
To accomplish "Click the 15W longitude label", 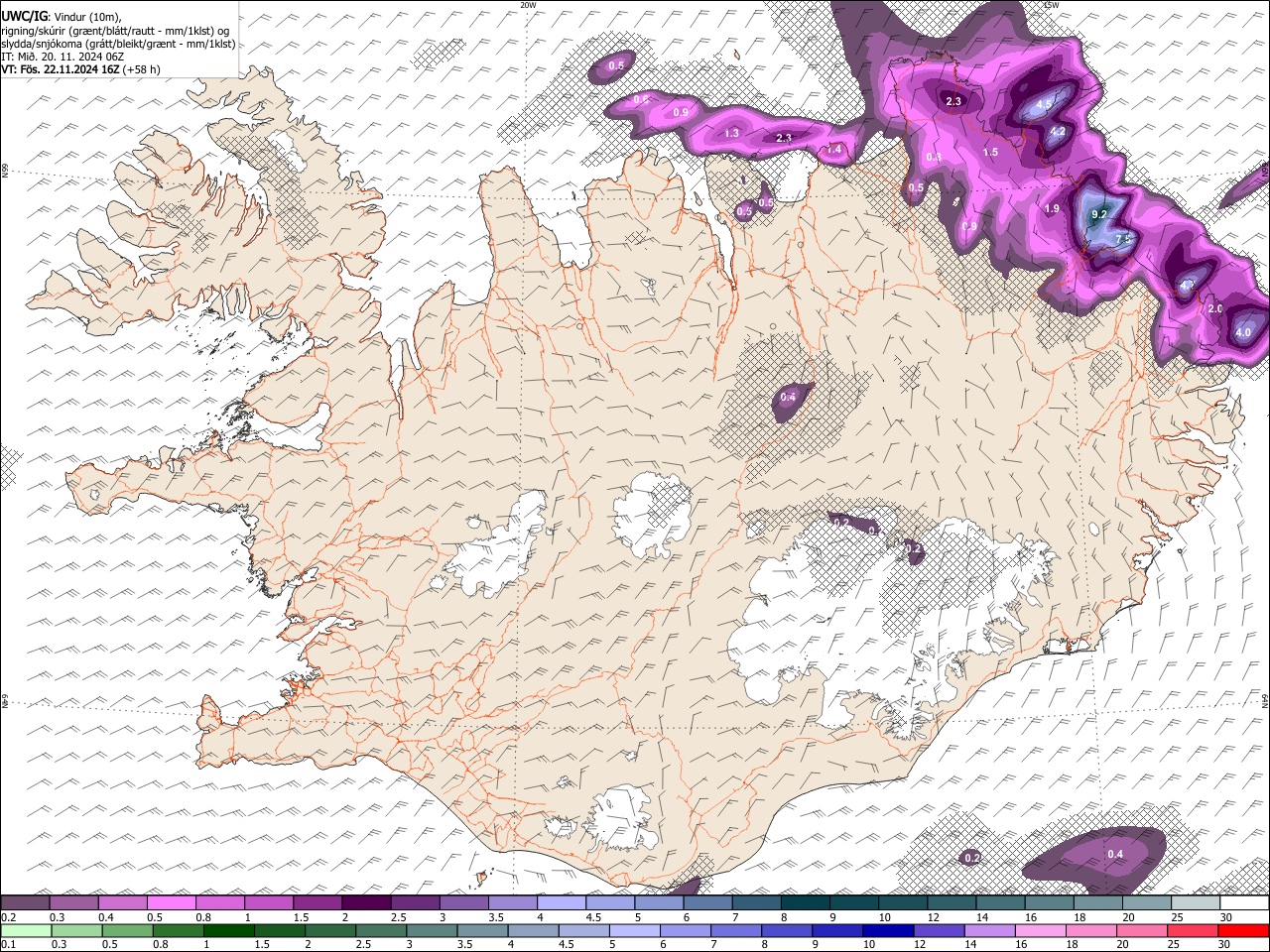I will pos(1051,4).
